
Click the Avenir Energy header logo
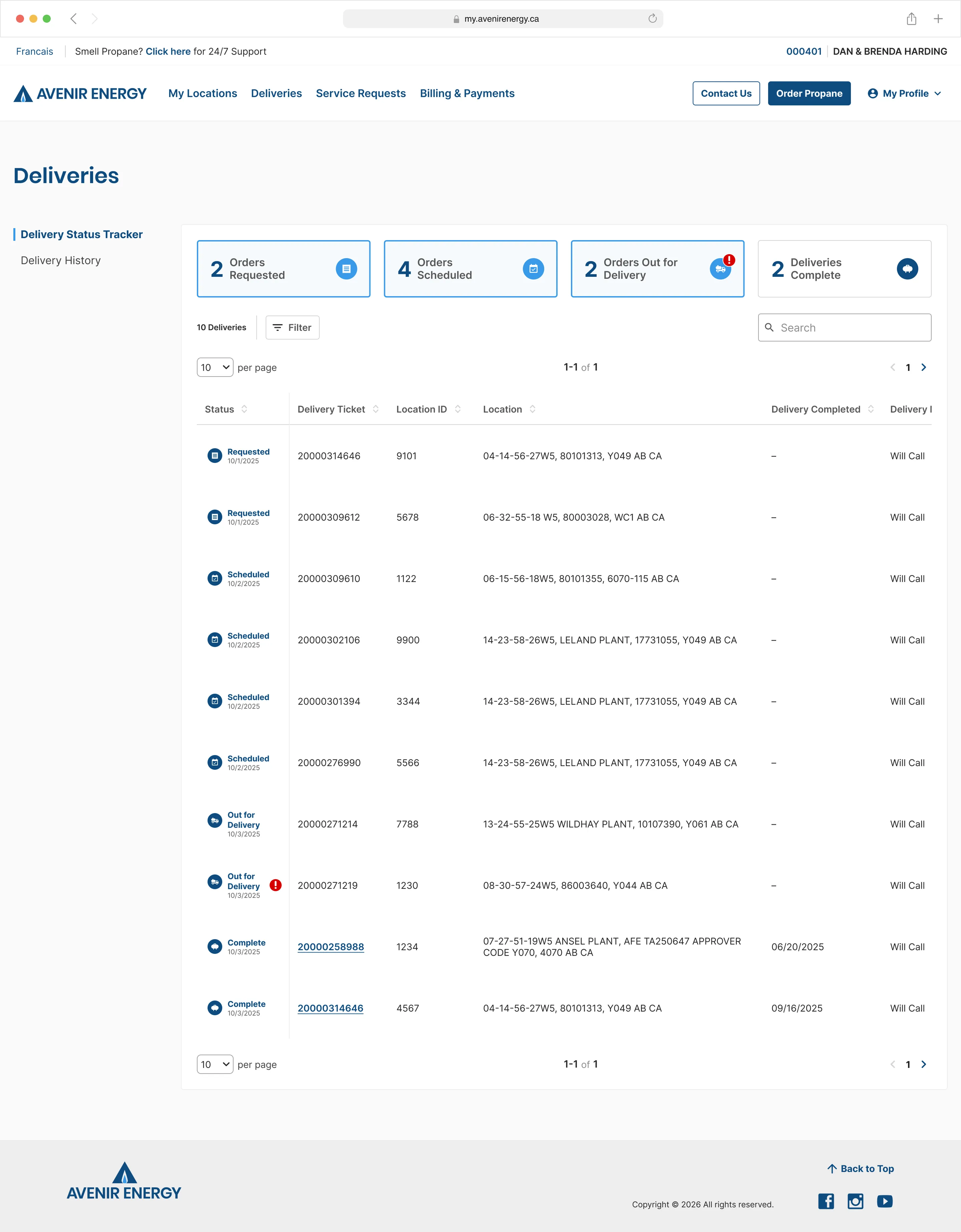pos(80,93)
